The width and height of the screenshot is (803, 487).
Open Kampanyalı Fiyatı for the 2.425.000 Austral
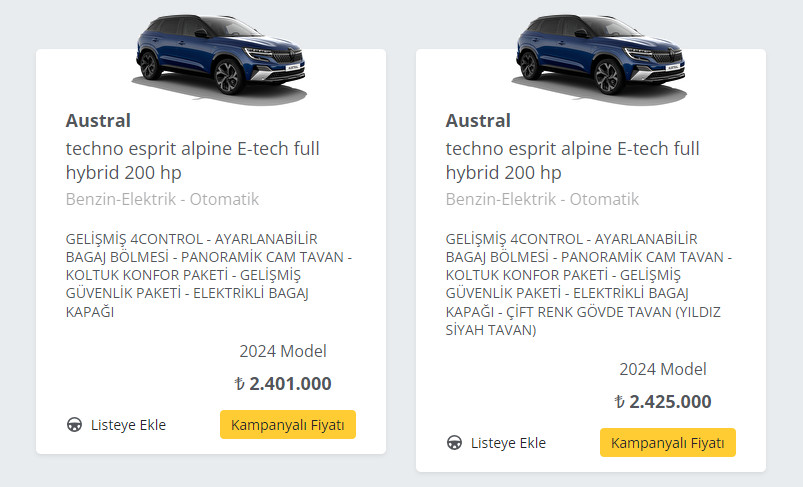tap(668, 442)
